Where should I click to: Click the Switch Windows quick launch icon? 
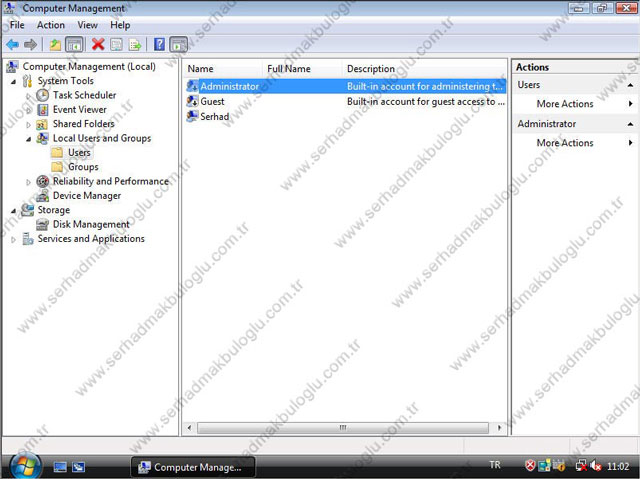tap(78, 466)
